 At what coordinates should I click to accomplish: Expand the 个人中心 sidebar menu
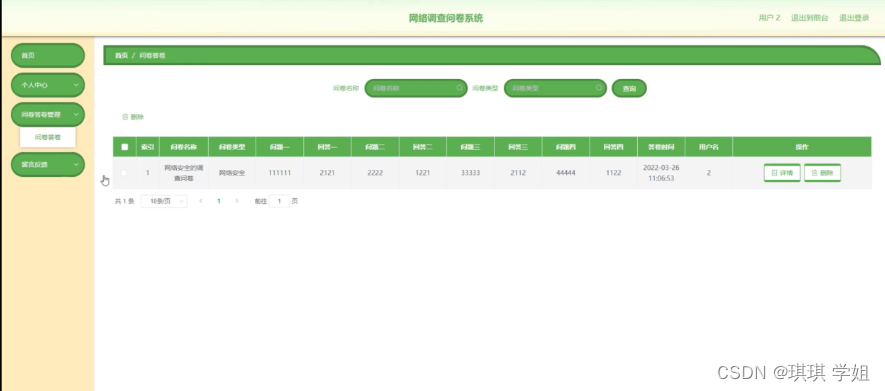48,85
